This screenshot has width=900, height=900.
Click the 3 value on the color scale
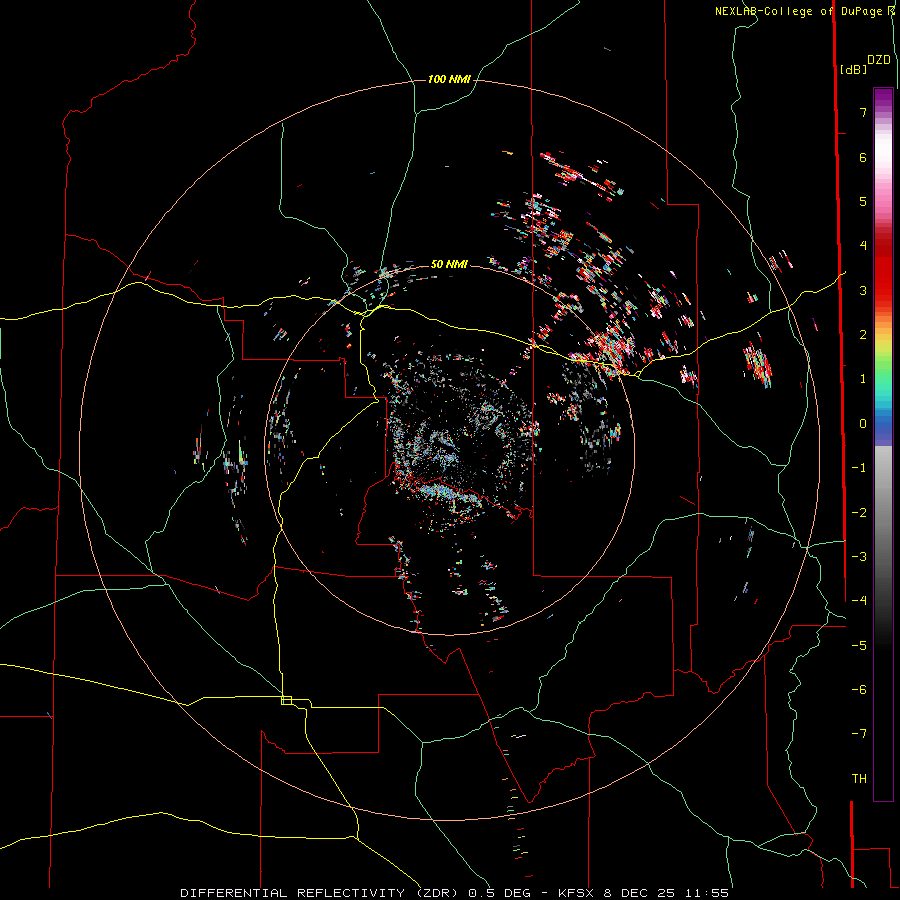pos(863,290)
